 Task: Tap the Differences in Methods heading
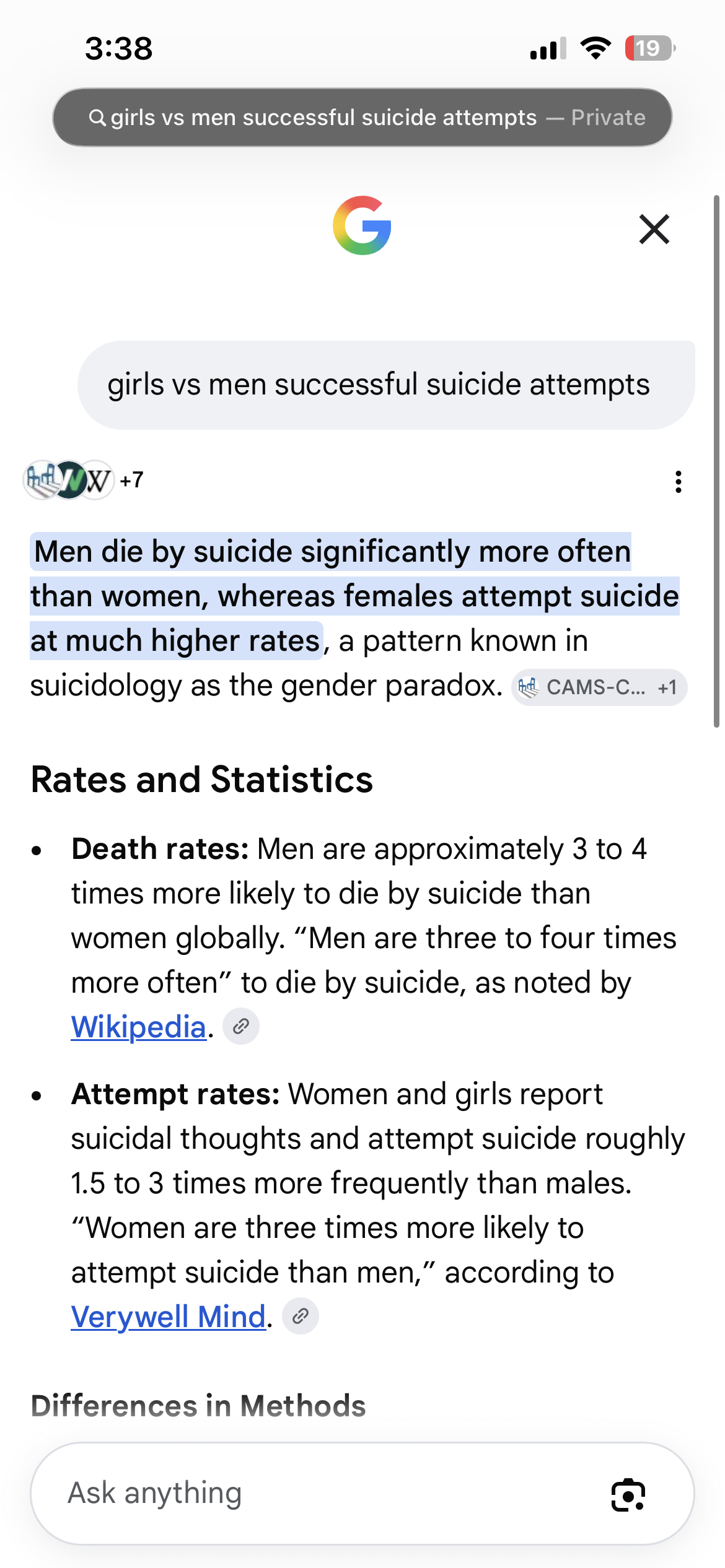(198, 1406)
